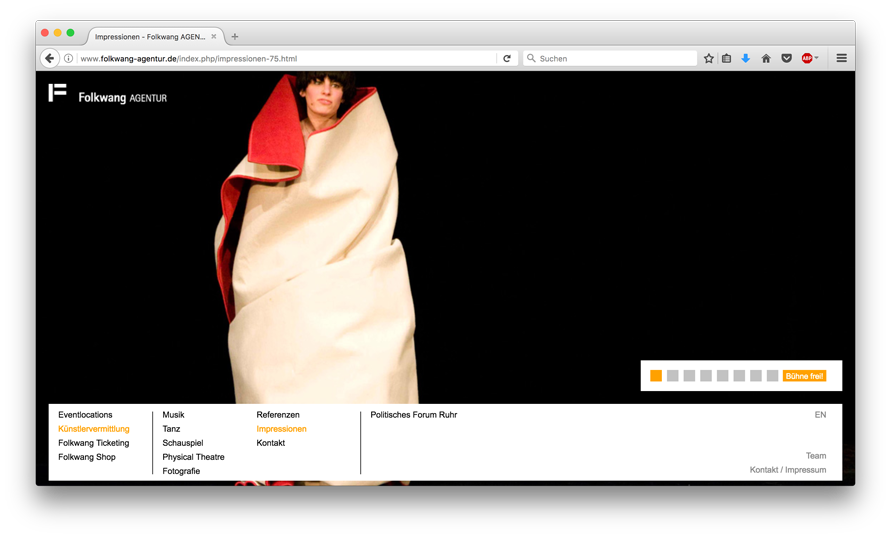The image size is (891, 537).
Task: Open Adblock Plus icon
Action: point(807,58)
